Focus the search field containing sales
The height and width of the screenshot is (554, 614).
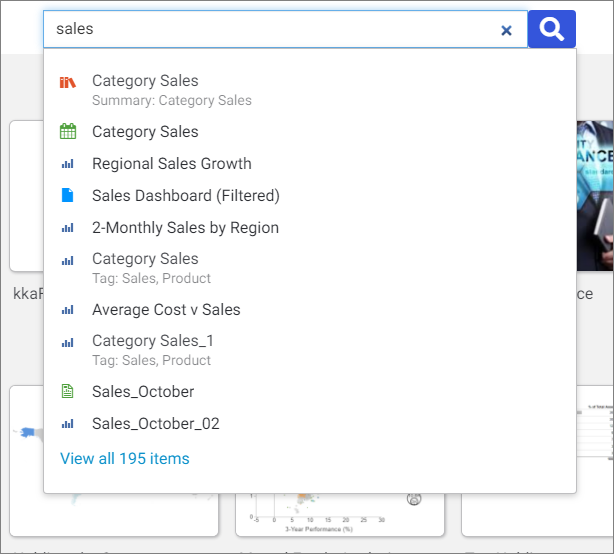point(270,30)
